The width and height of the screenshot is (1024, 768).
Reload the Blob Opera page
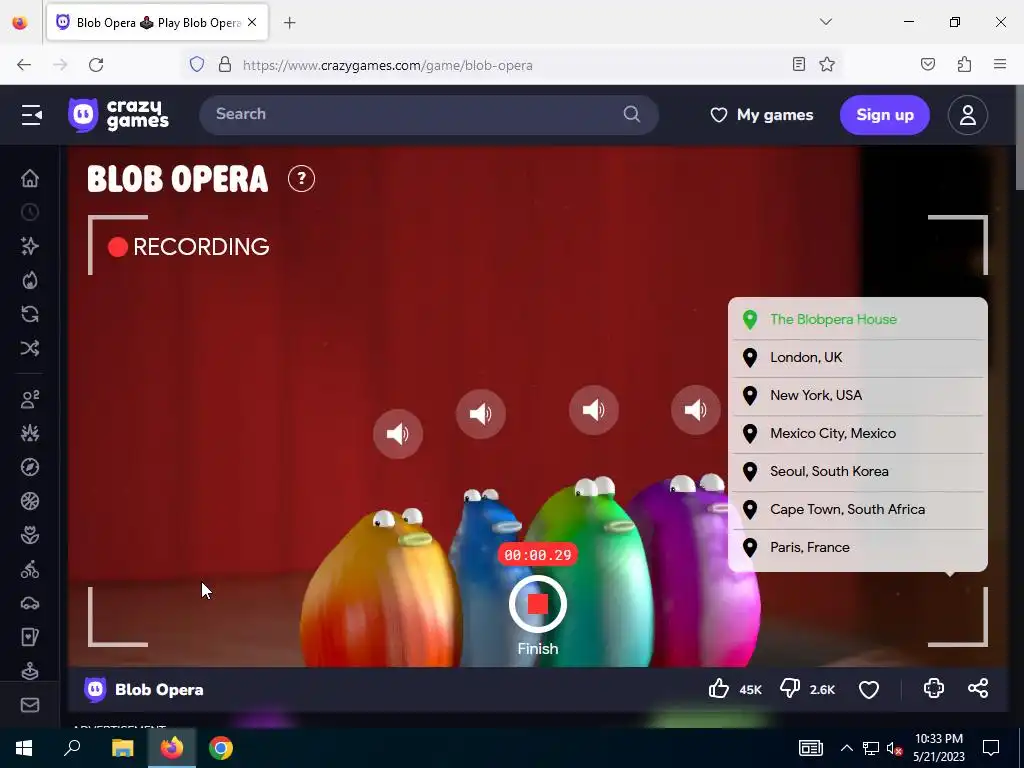coord(96,64)
